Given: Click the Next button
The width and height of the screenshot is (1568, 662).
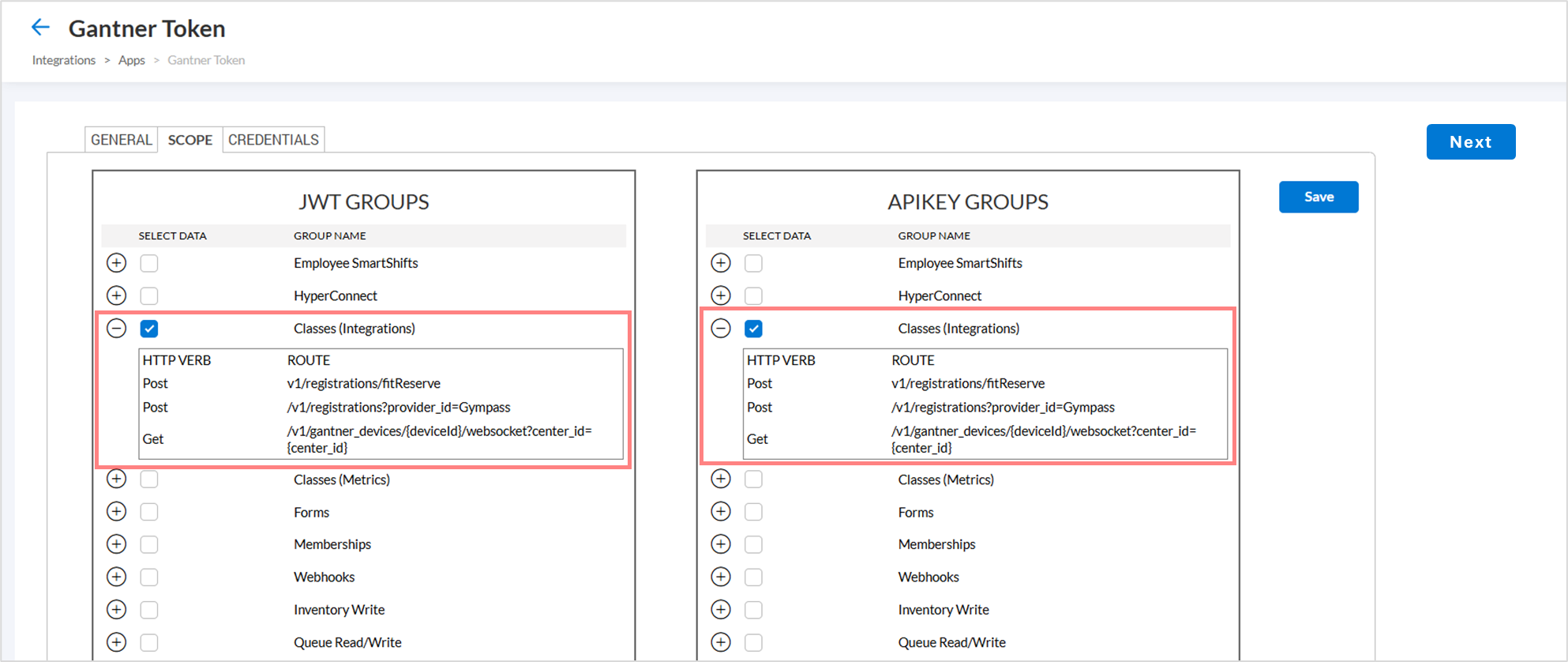Looking at the screenshot, I should coord(1470,142).
